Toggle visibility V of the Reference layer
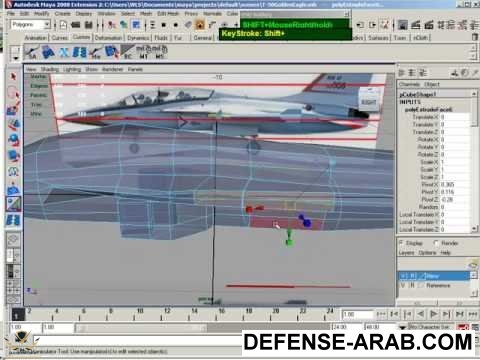This screenshot has height=360, width=480. [402, 286]
